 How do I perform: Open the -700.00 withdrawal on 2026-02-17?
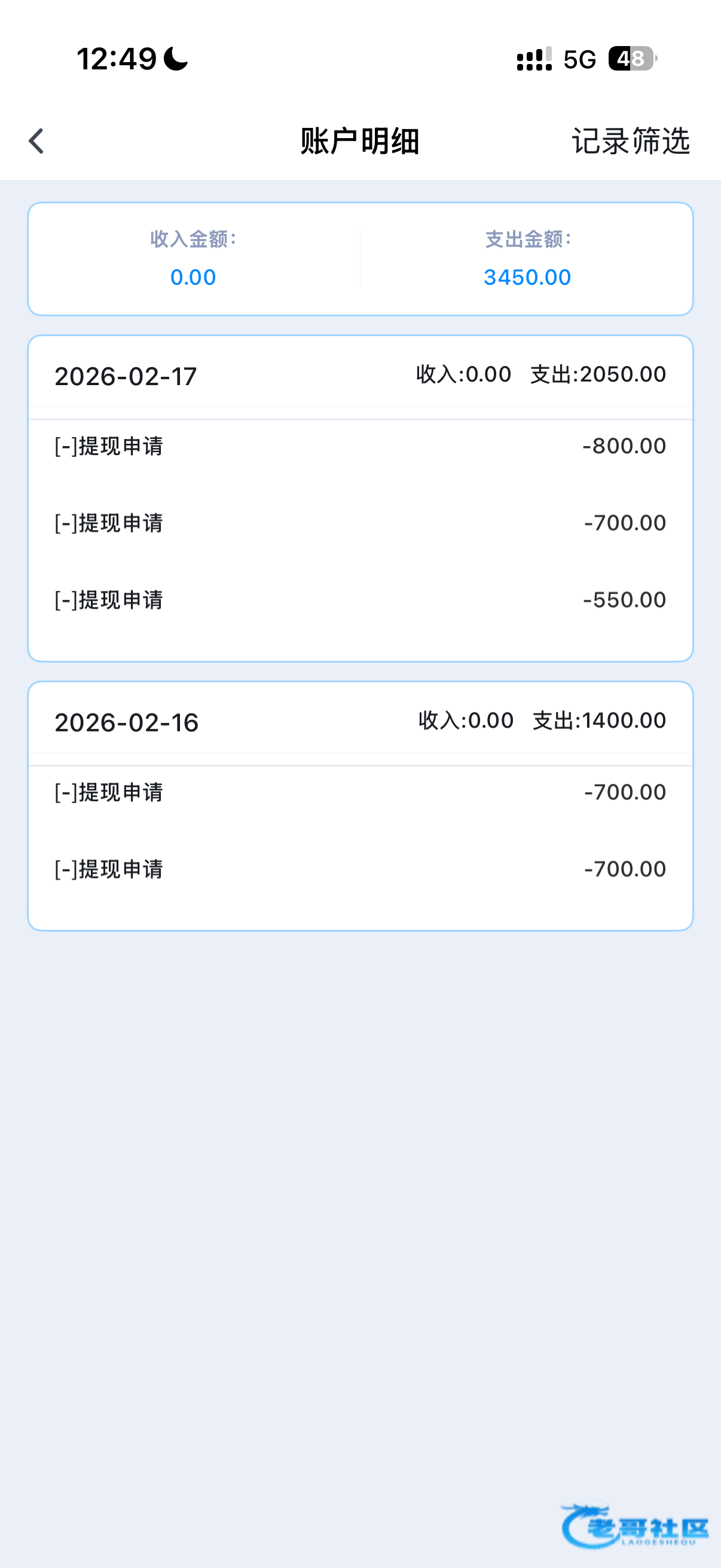(360, 523)
